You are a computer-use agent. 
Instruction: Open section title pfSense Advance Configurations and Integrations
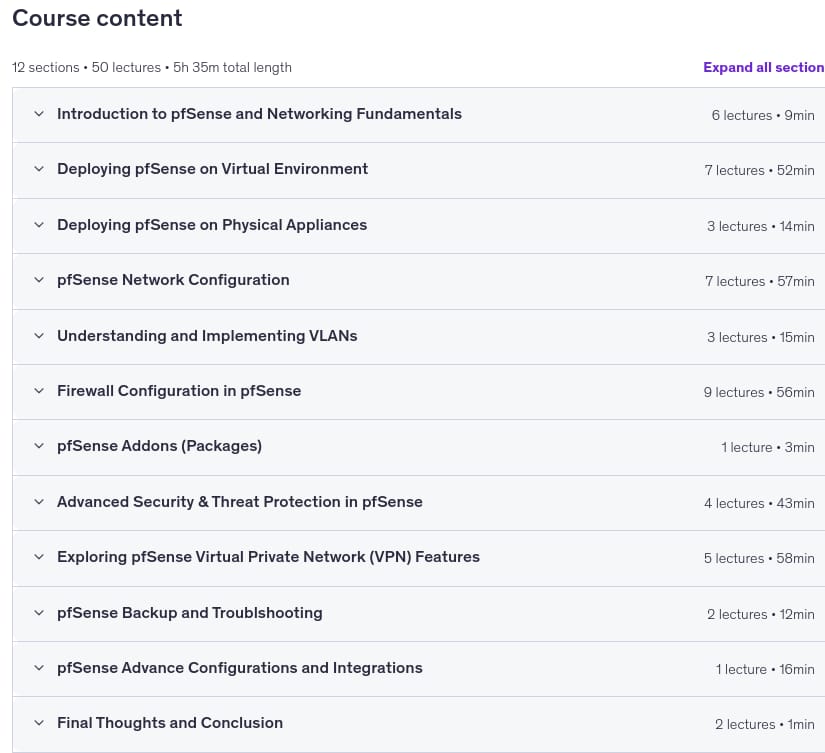click(240, 668)
